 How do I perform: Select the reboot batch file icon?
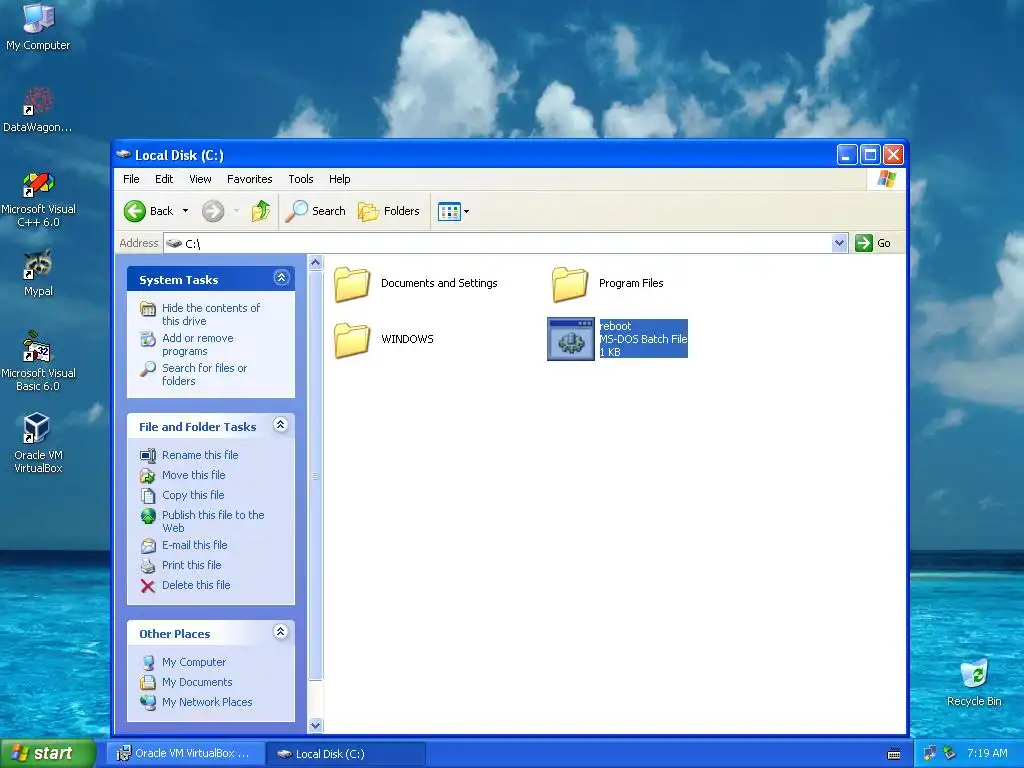click(x=571, y=339)
